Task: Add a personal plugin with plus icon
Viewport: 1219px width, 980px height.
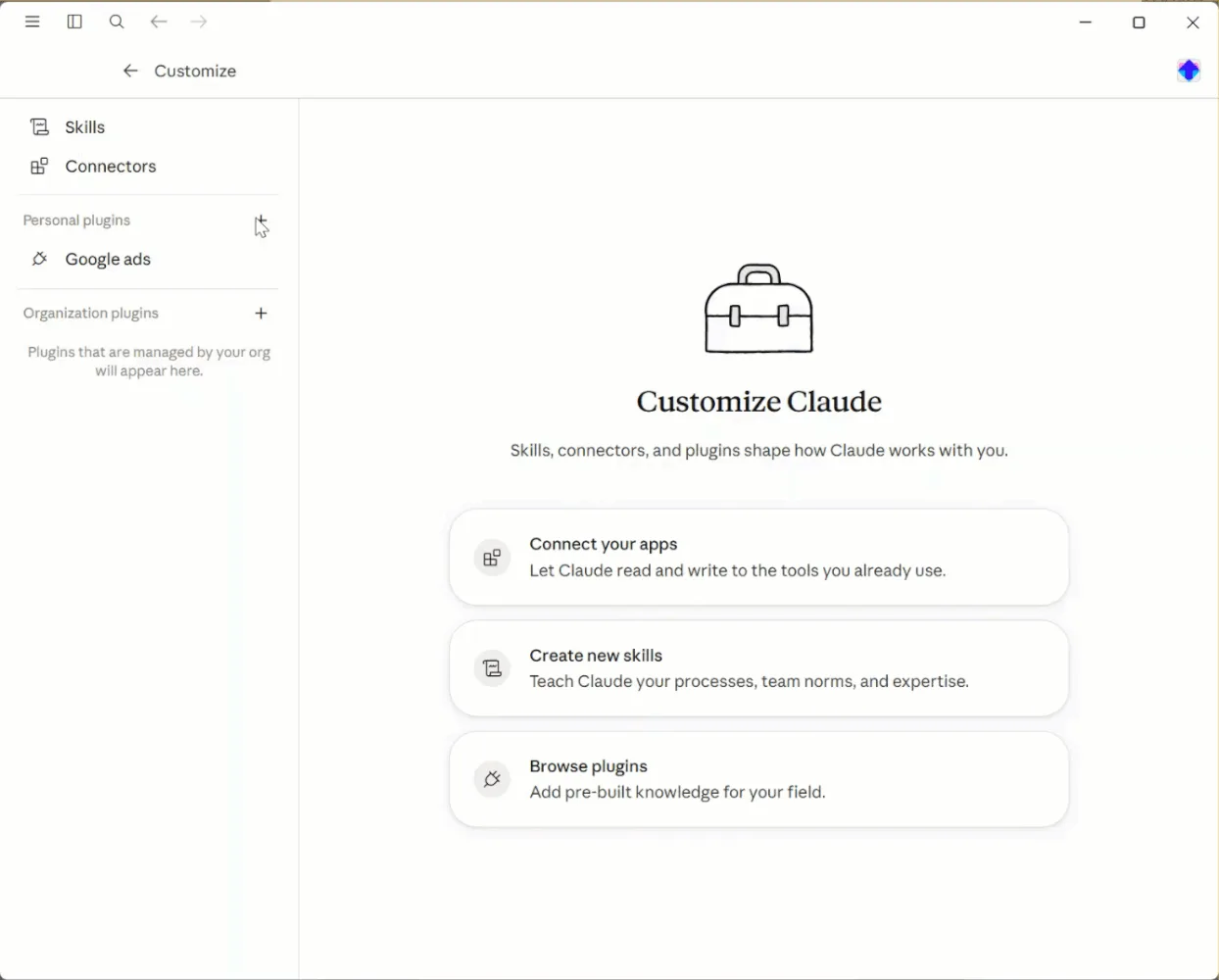Action: click(x=261, y=220)
